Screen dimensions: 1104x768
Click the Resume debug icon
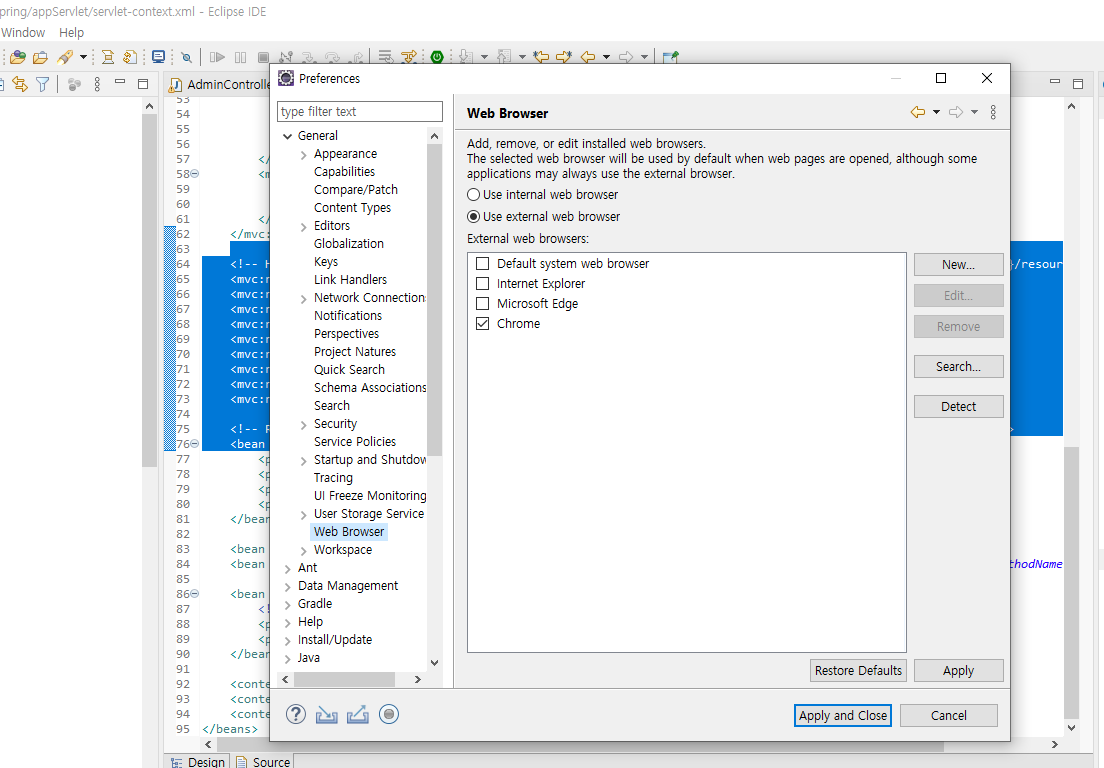[x=218, y=57]
